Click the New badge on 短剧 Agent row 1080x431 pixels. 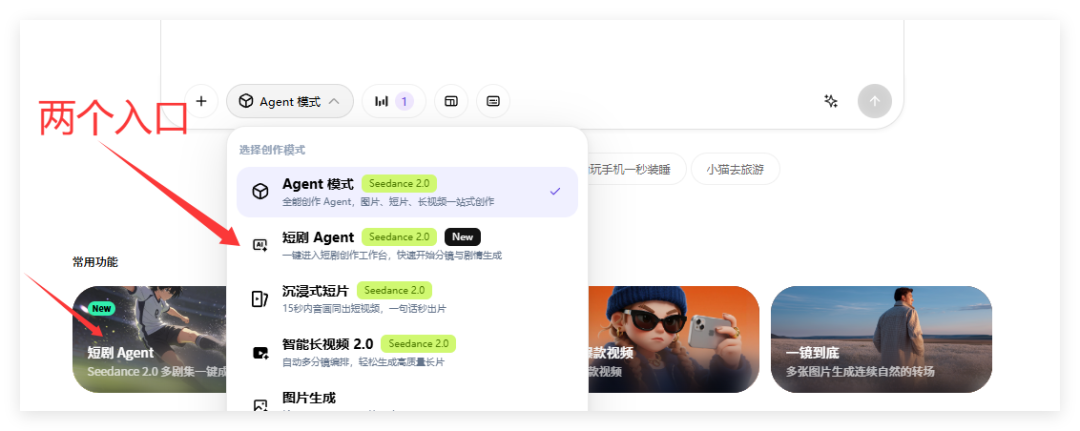(x=462, y=237)
